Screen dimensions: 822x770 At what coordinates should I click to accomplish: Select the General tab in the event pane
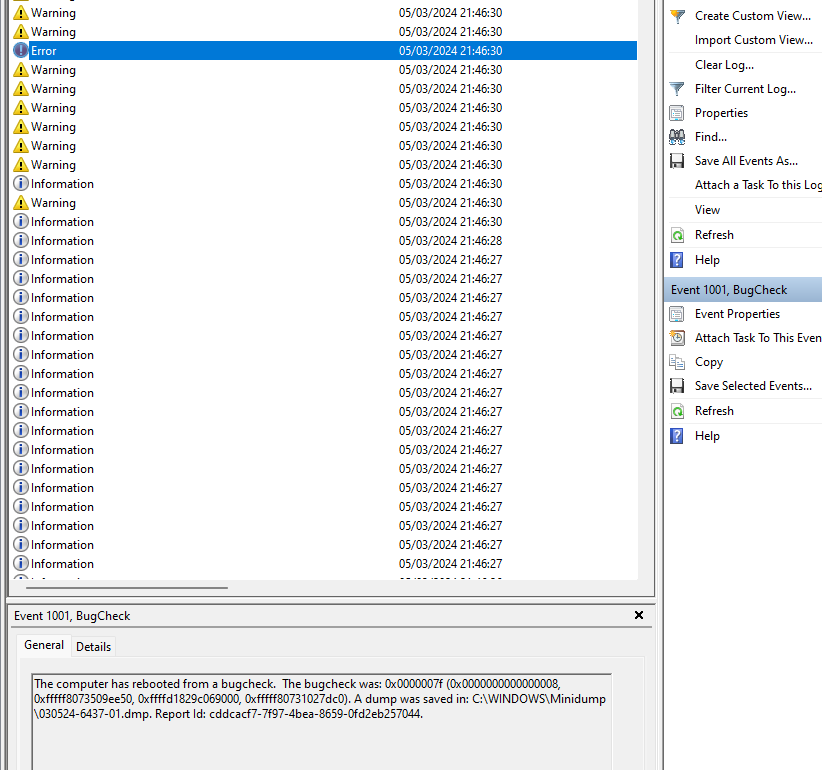point(44,646)
